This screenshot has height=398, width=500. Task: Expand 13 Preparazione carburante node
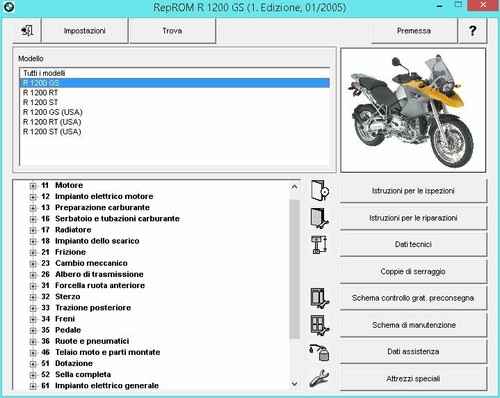[x=33, y=208]
